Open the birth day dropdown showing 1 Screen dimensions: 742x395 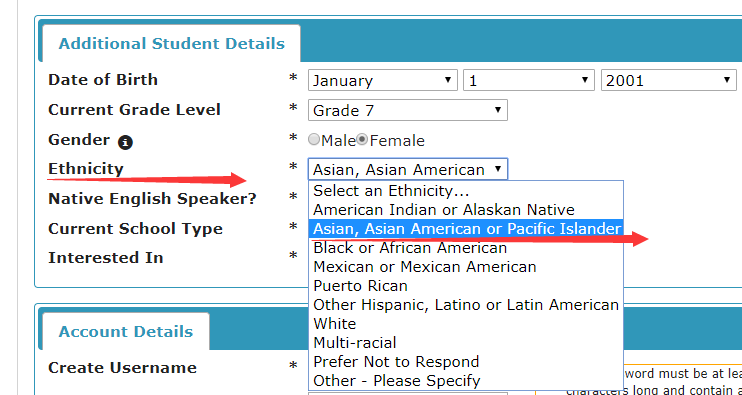(529, 80)
